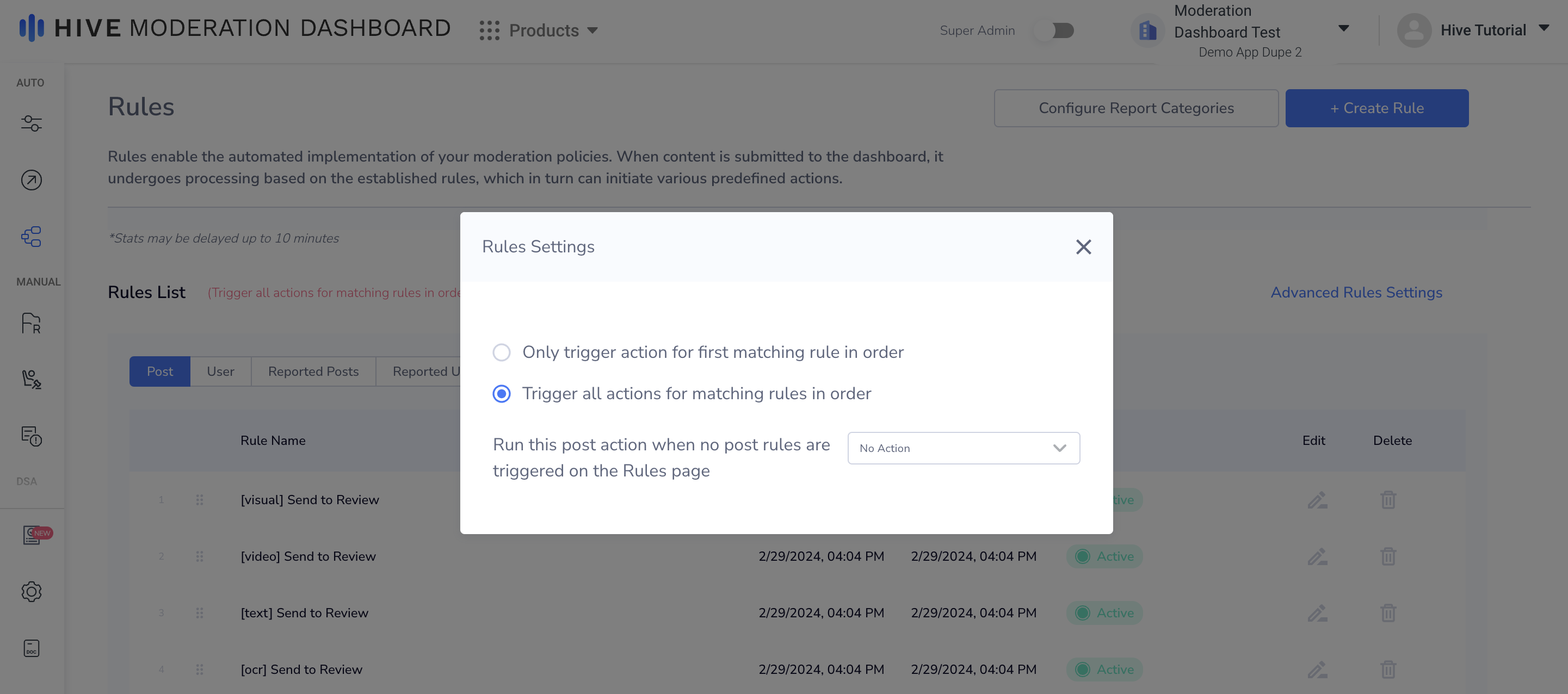Close the Rules Settings dialog
Image resolution: width=1568 pixels, height=694 pixels.
point(1083,247)
